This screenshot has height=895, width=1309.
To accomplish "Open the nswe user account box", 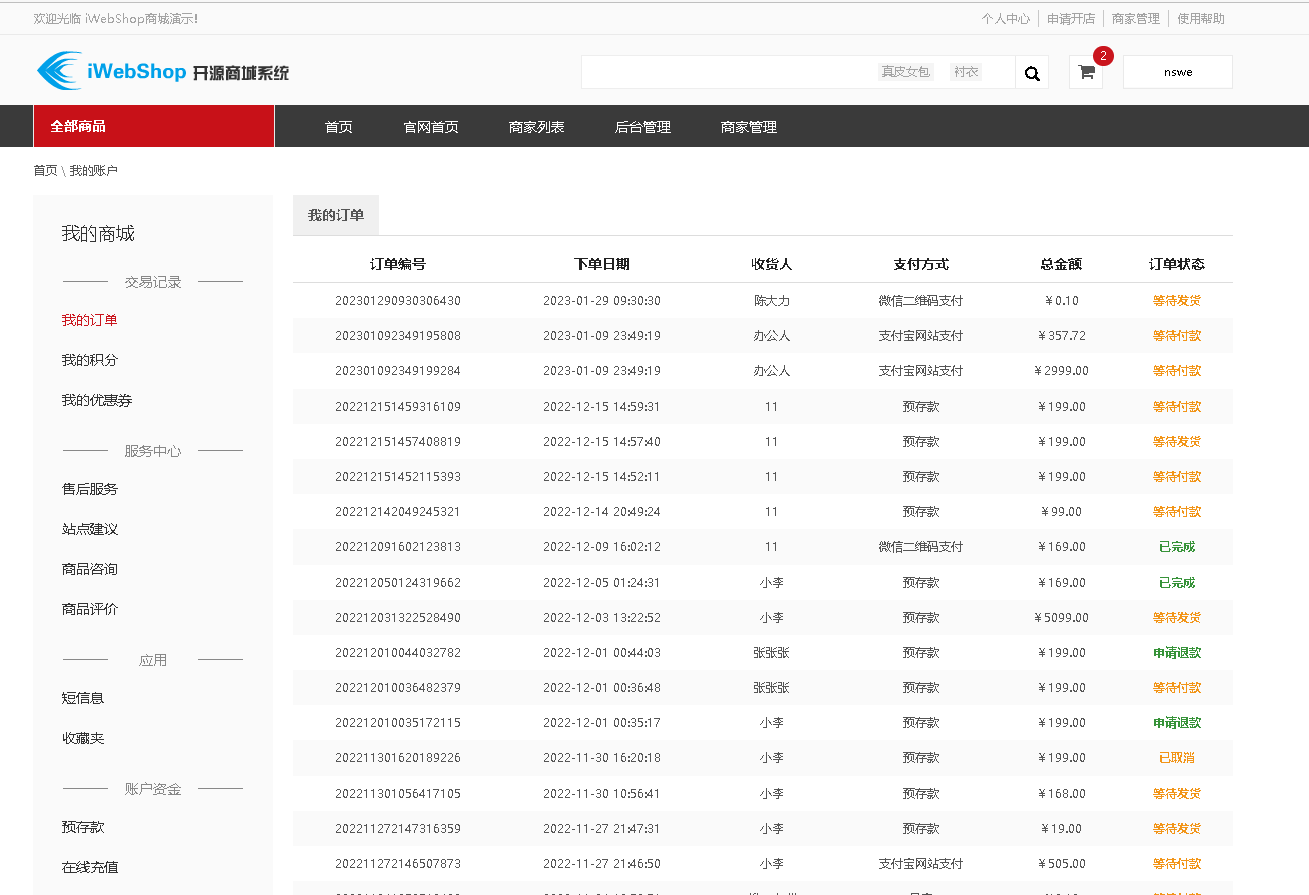I will (x=1177, y=72).
